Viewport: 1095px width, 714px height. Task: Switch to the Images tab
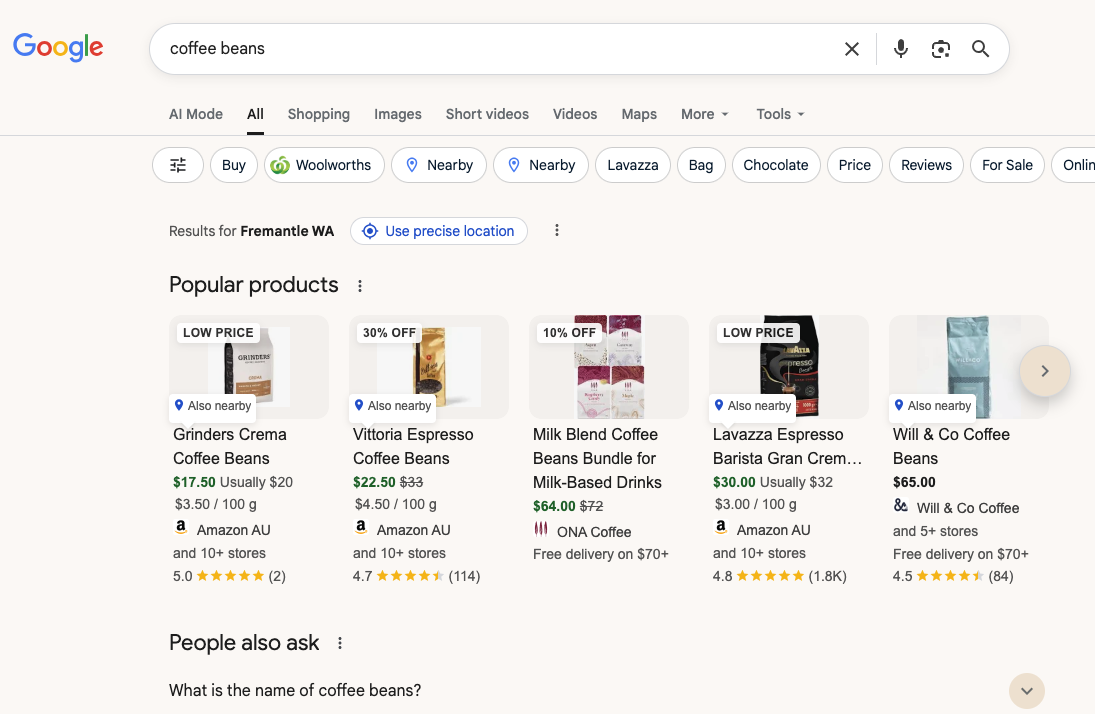pyautogui.click(x=397, y=114)
